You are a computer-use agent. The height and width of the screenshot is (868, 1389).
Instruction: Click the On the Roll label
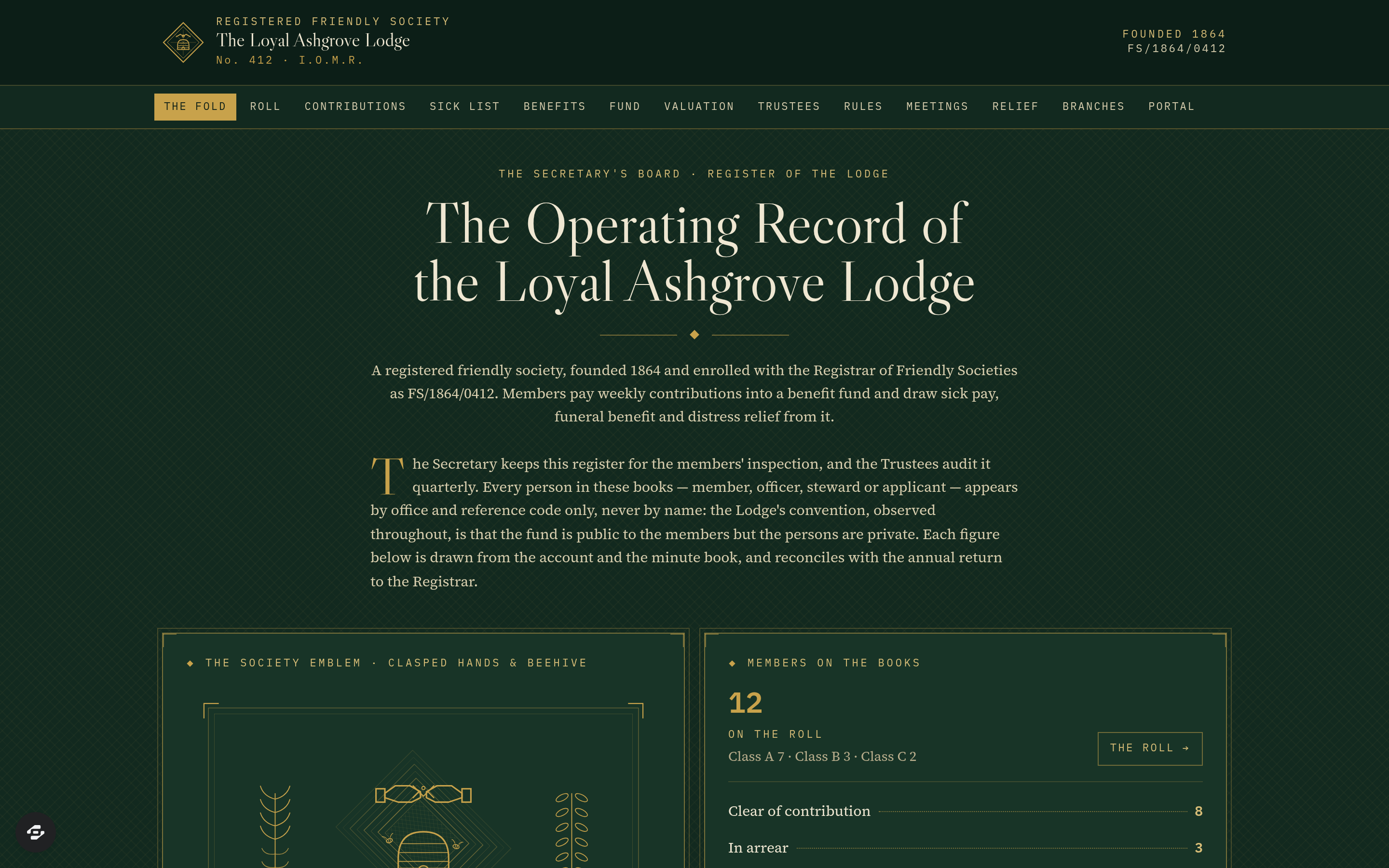point(775,734)
